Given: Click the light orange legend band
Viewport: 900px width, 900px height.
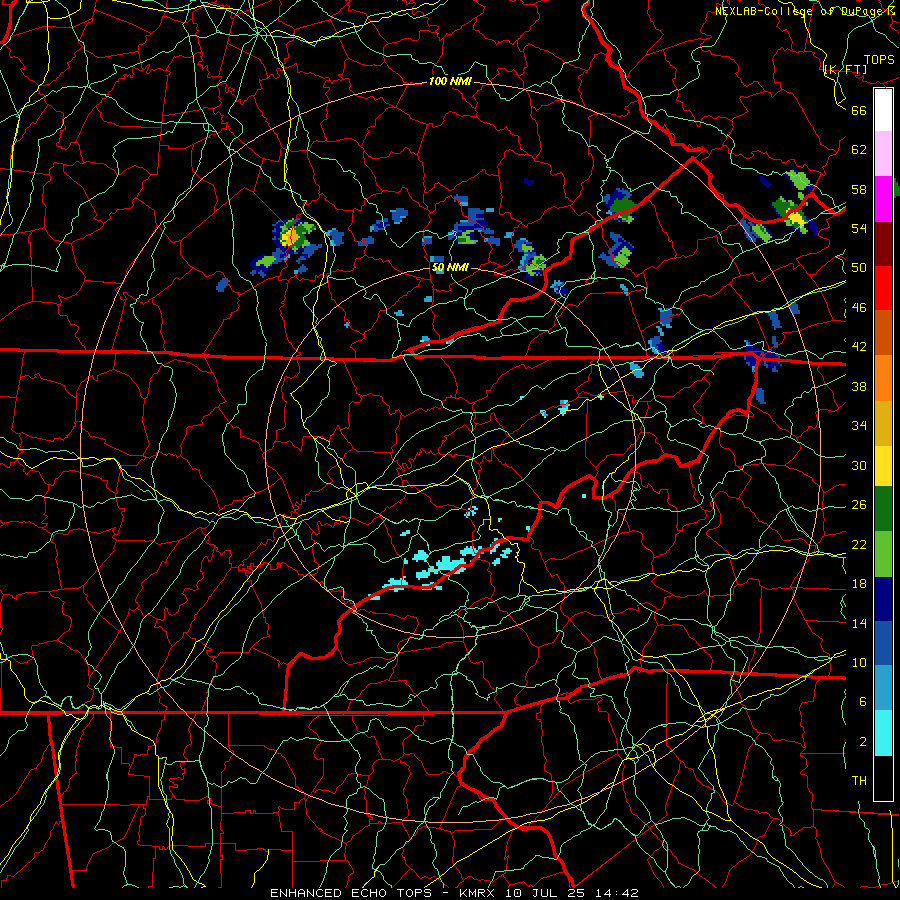Looking at the screenshot, I should [x=883, y=378].
